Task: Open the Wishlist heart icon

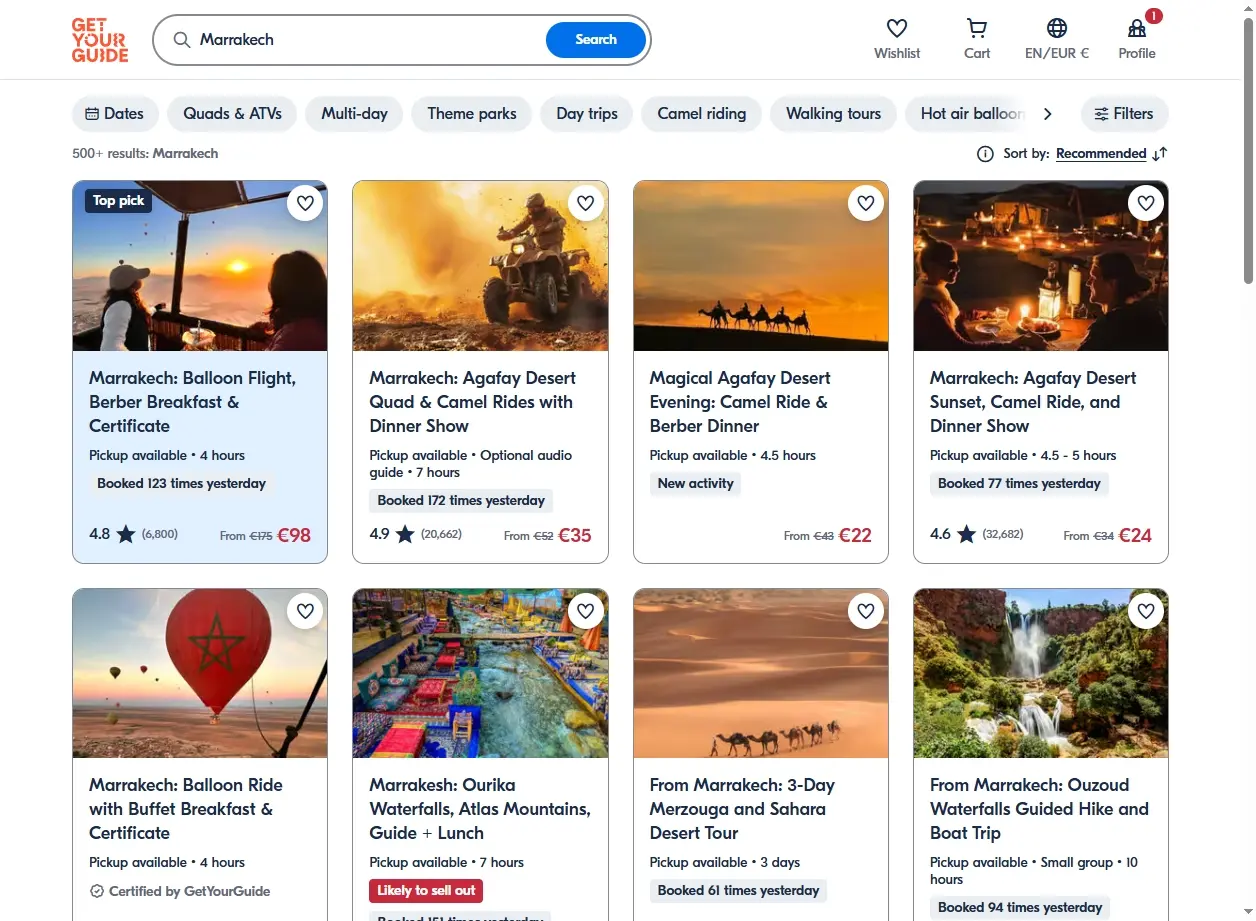Action: pyautogui.click(x=897, y=28)
